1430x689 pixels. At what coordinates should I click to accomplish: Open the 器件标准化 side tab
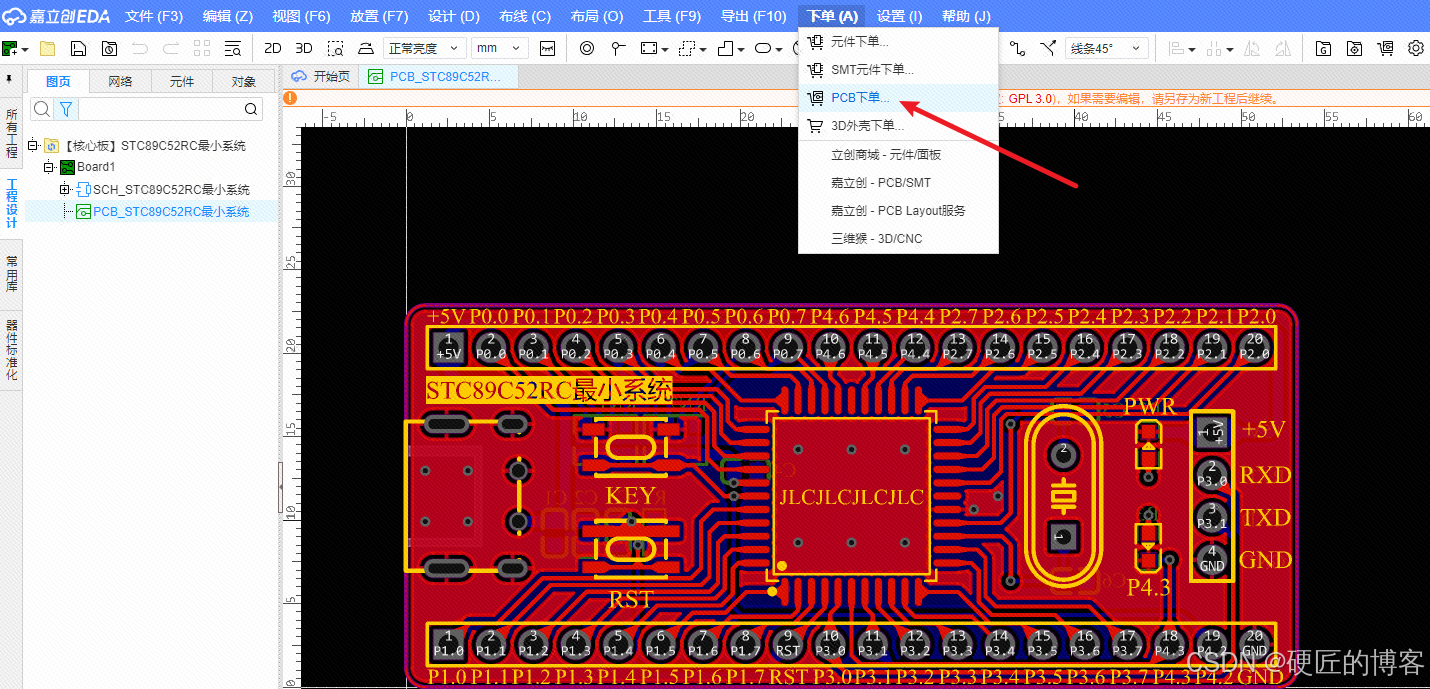(x=11, y=350)
